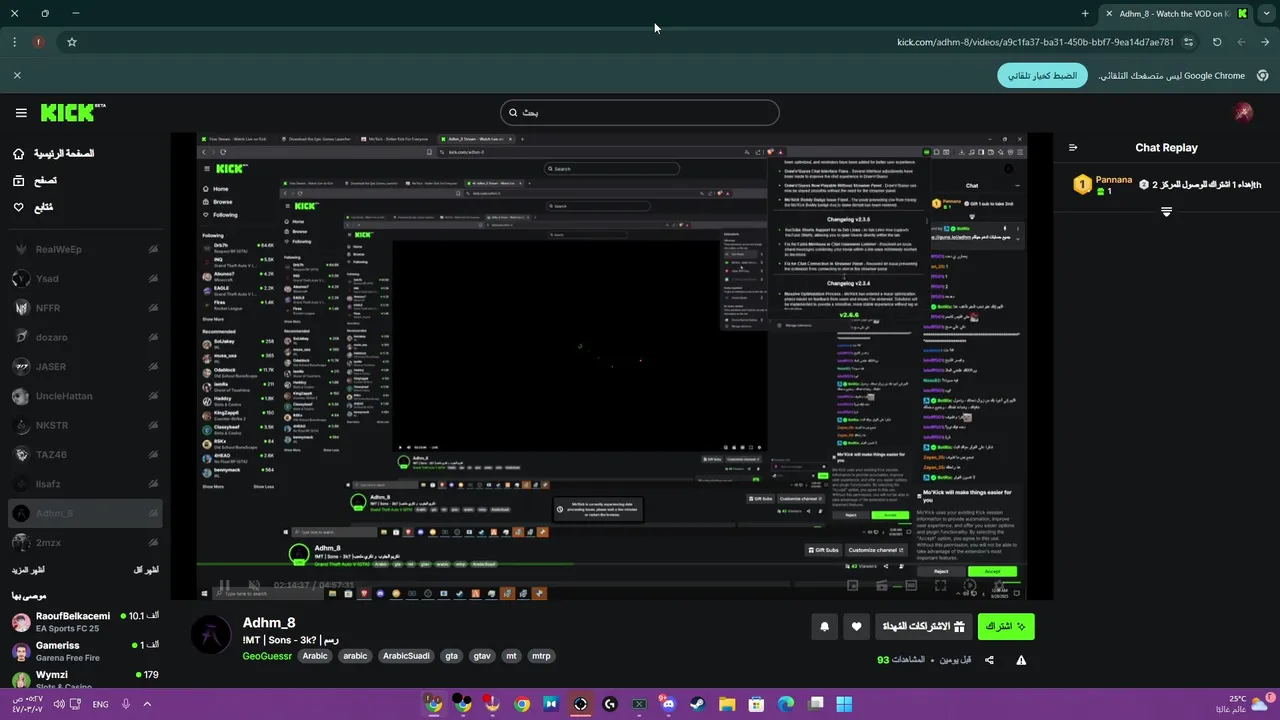Viewport: 1280px width, 720px height.
Task: Click the gift subscriptions button
Action: (x=925, y=627)
